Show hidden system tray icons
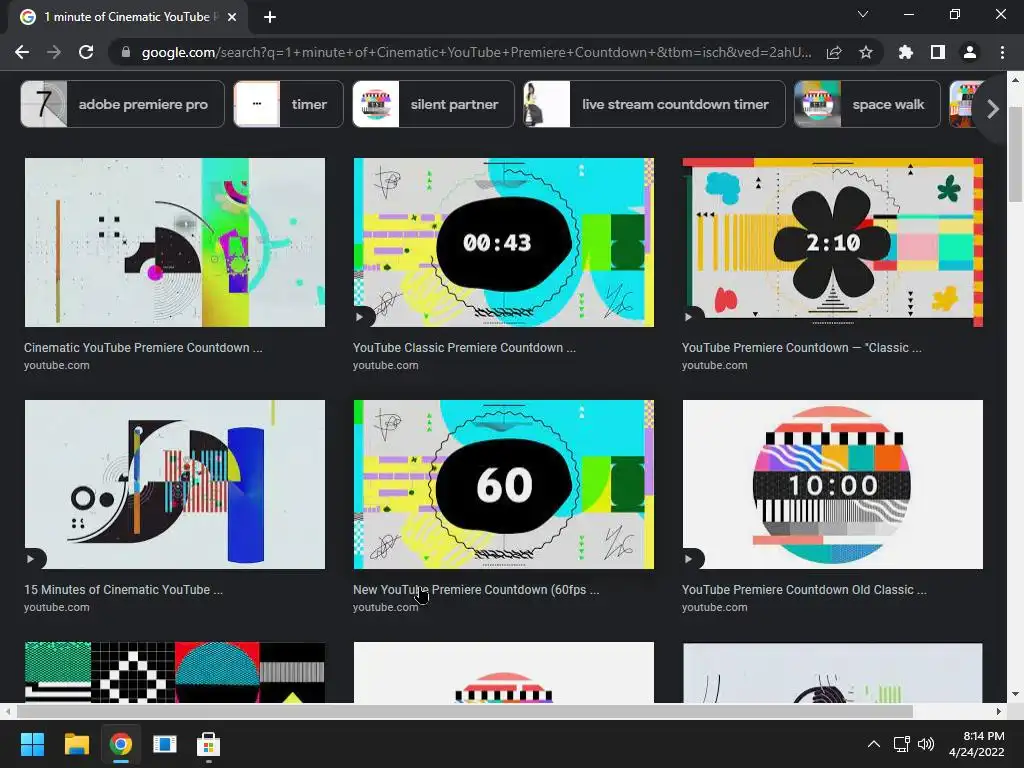Viewport: 1024px width, 768px height. click(873, 744)
